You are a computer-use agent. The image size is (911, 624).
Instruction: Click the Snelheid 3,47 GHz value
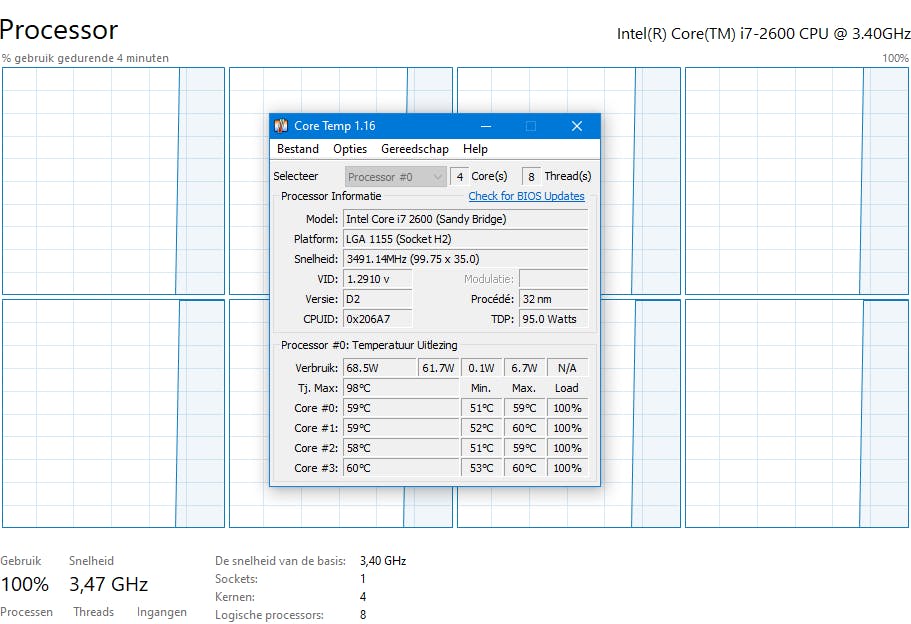click(109, 584)
